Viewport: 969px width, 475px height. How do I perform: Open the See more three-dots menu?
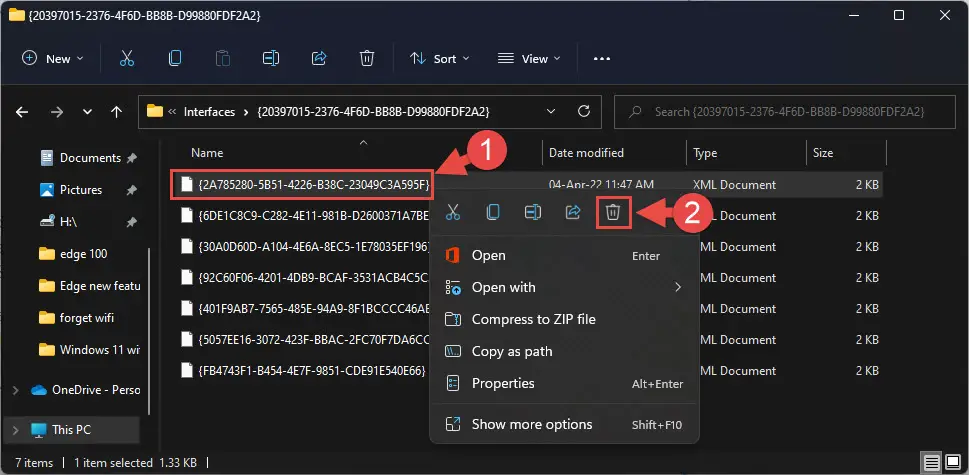coord(601,59)
